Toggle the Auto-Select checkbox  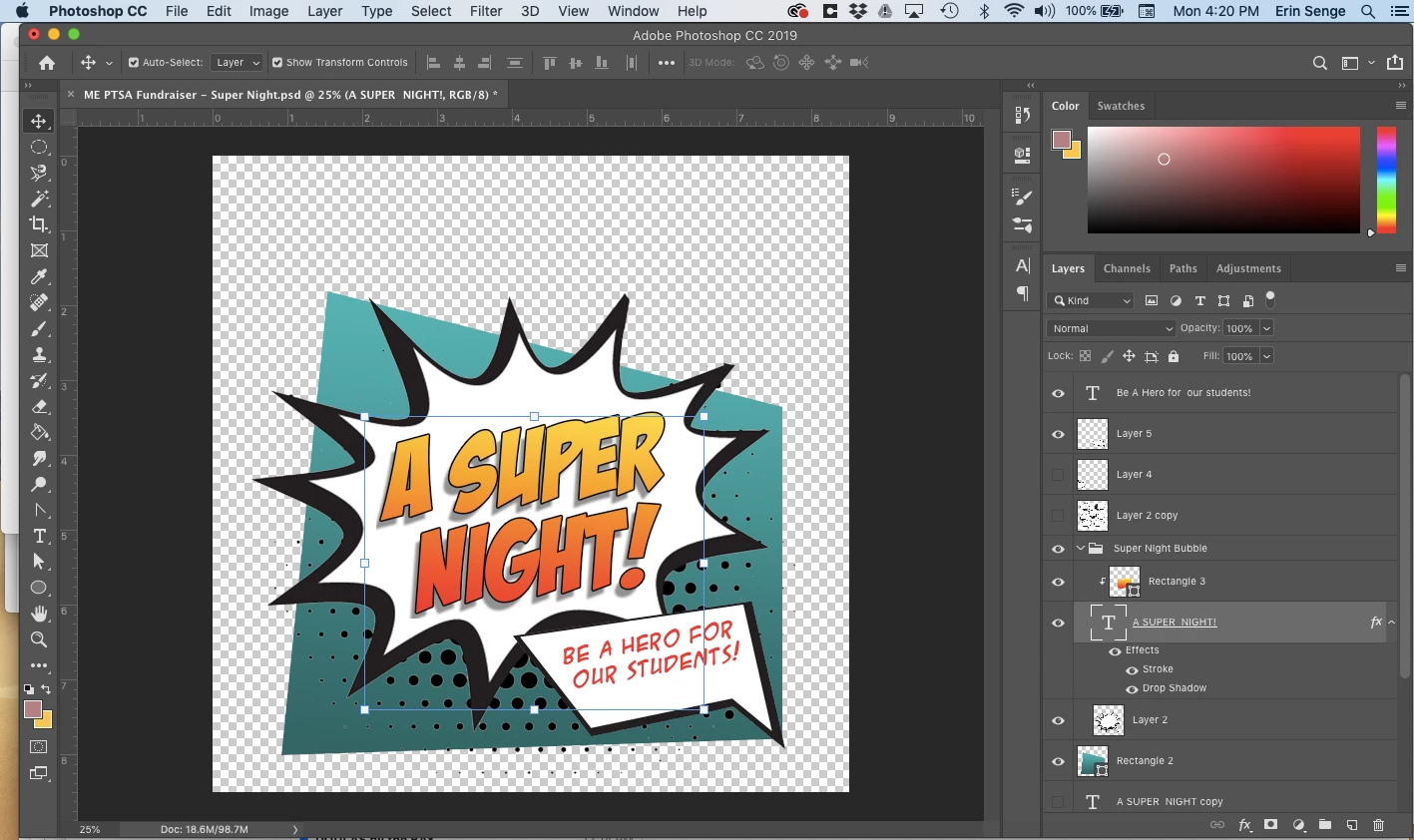click(x=134, y=62)
